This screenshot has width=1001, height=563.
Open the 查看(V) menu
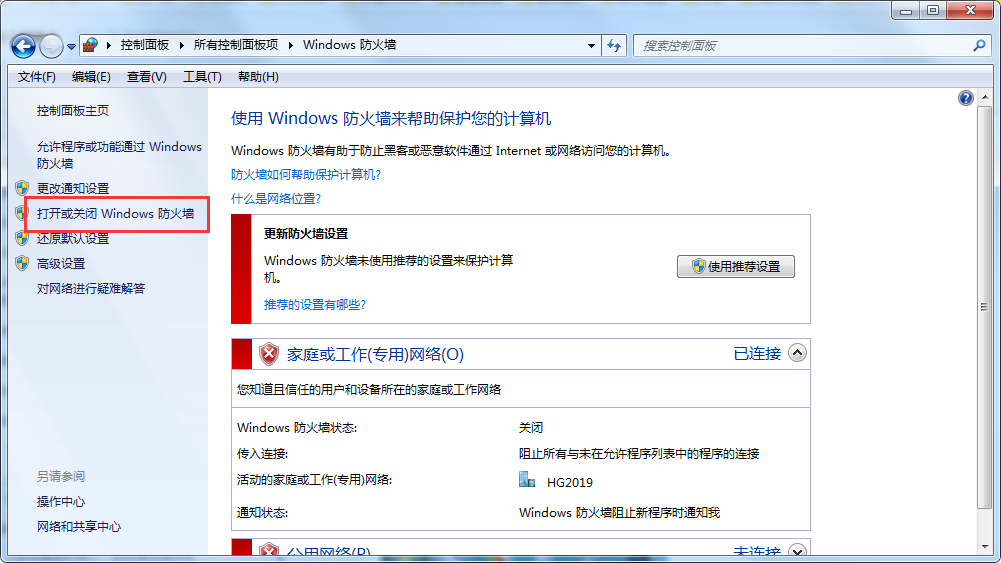coord(147,77)
